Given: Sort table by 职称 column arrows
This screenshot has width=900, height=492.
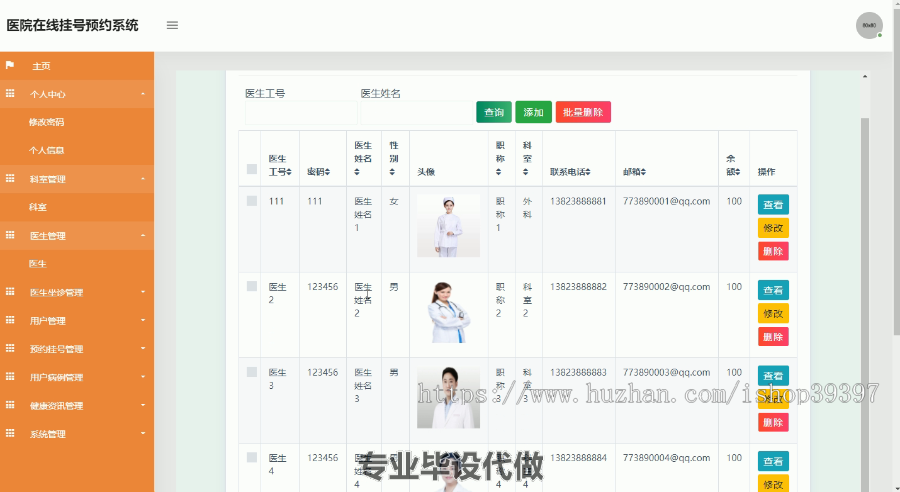Looking at the screenshot, I should (498, 172).
